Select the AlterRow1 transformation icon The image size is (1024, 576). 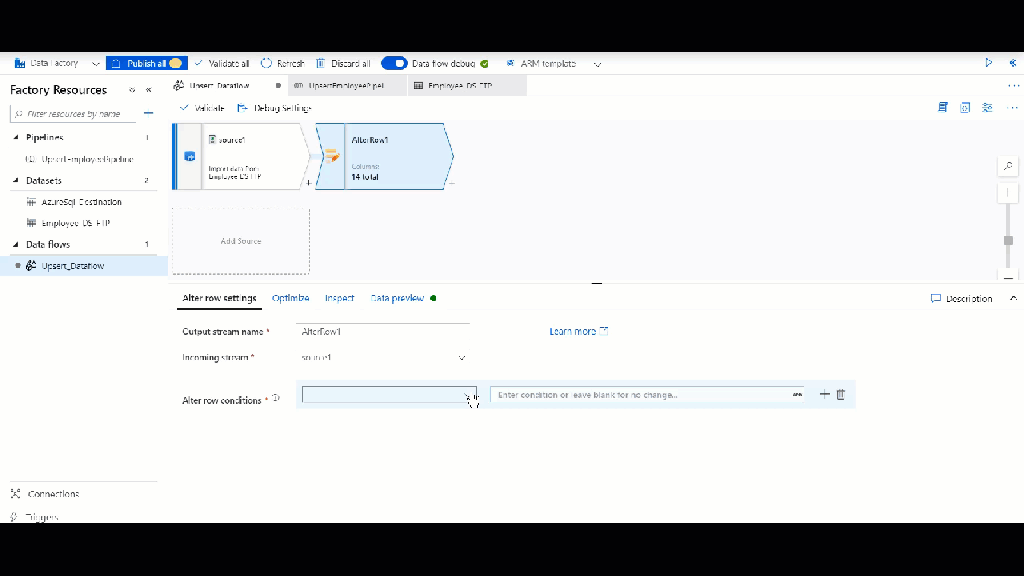(332, 156)
